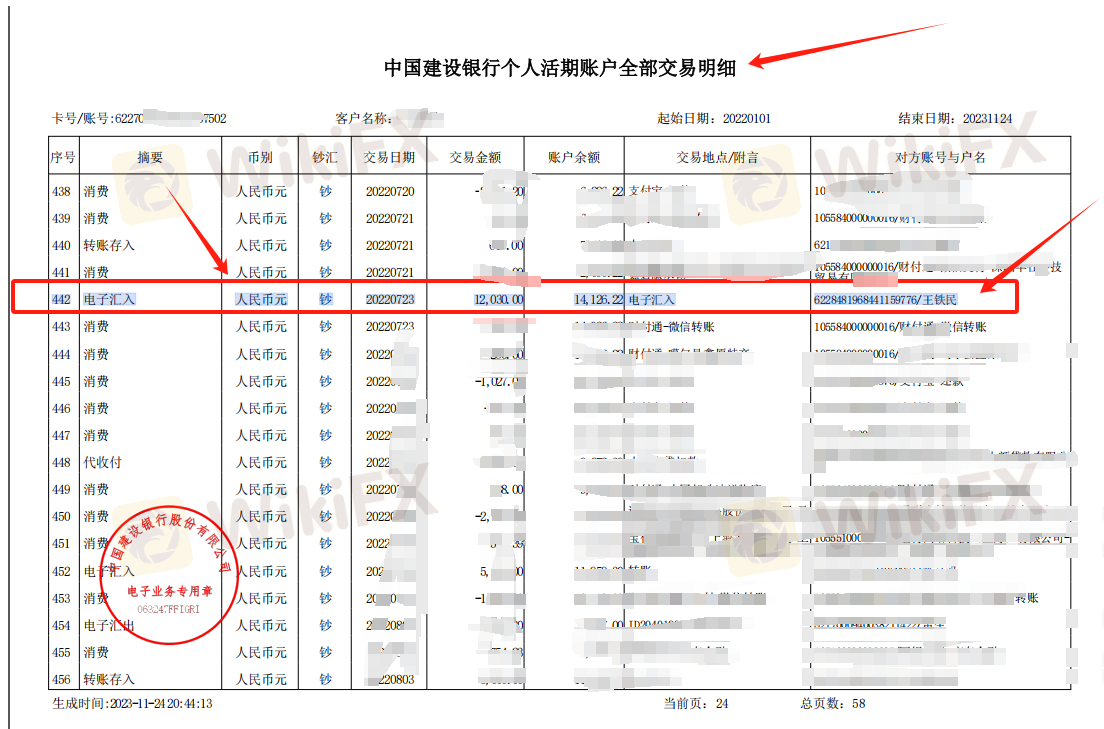1104x729 pixels.
Task: Click 钞 in row 442
Action: [325, 299]
